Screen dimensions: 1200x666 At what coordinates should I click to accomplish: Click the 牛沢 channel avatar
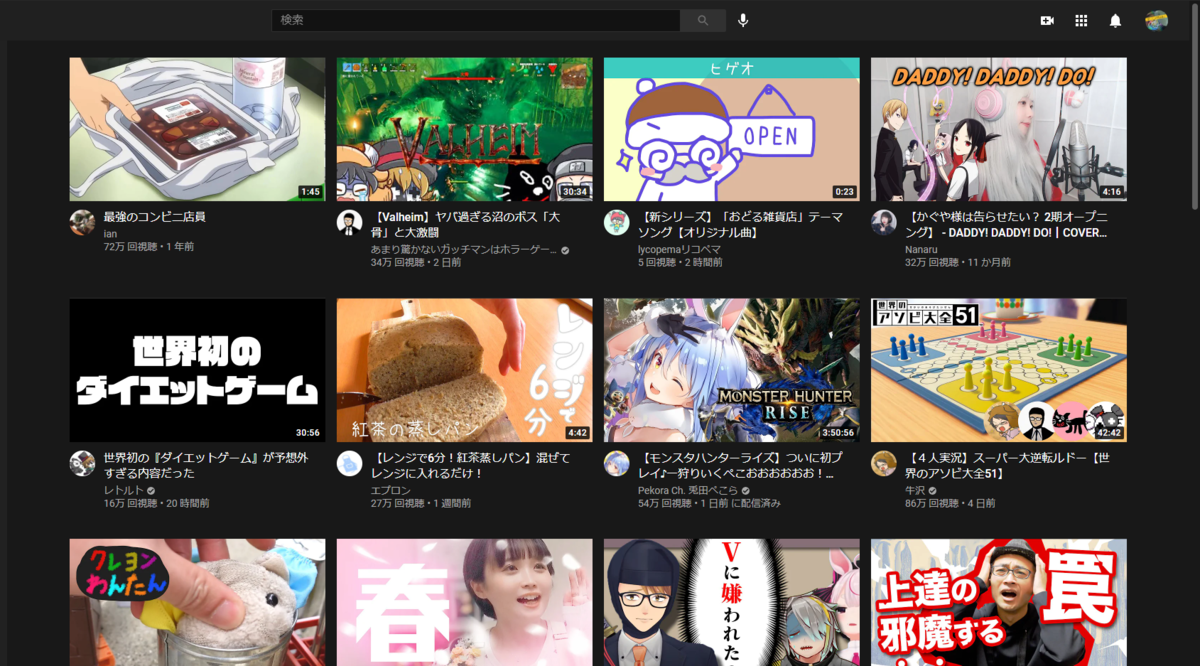tap(883, 464)
